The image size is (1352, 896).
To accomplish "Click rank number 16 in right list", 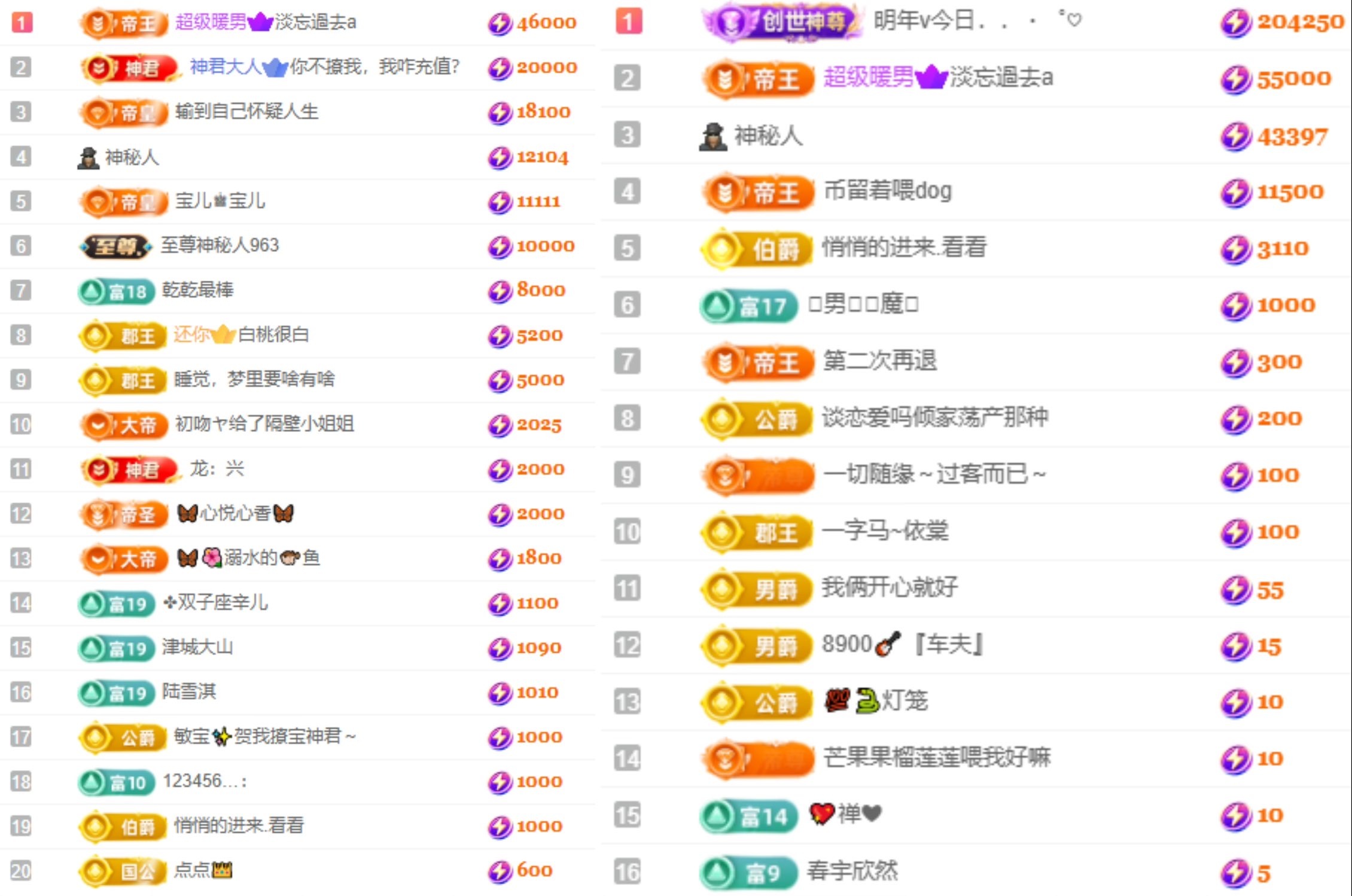I will [x=628, y=873].
